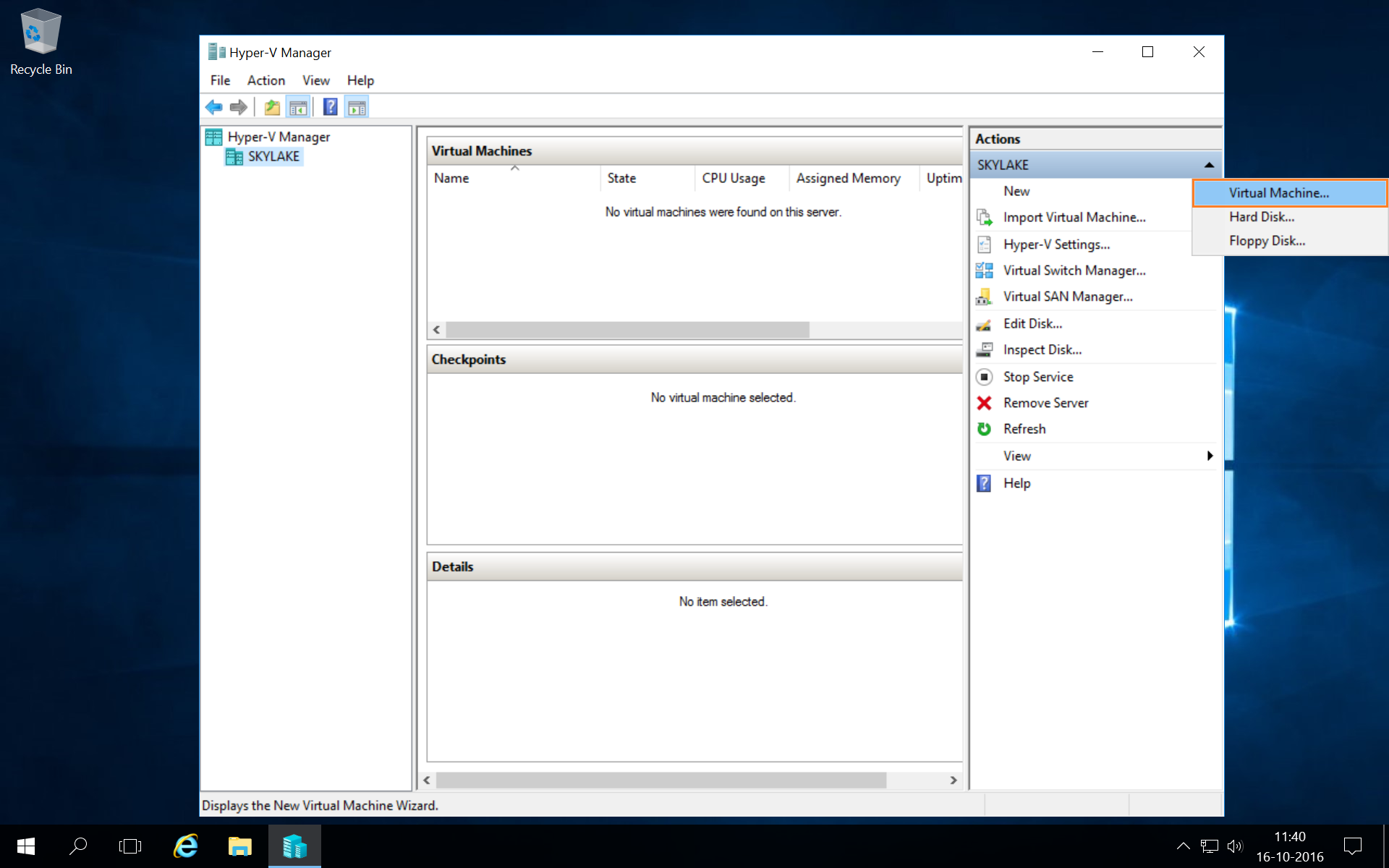Open Hyper-V Settings... action

point(1056,244)
